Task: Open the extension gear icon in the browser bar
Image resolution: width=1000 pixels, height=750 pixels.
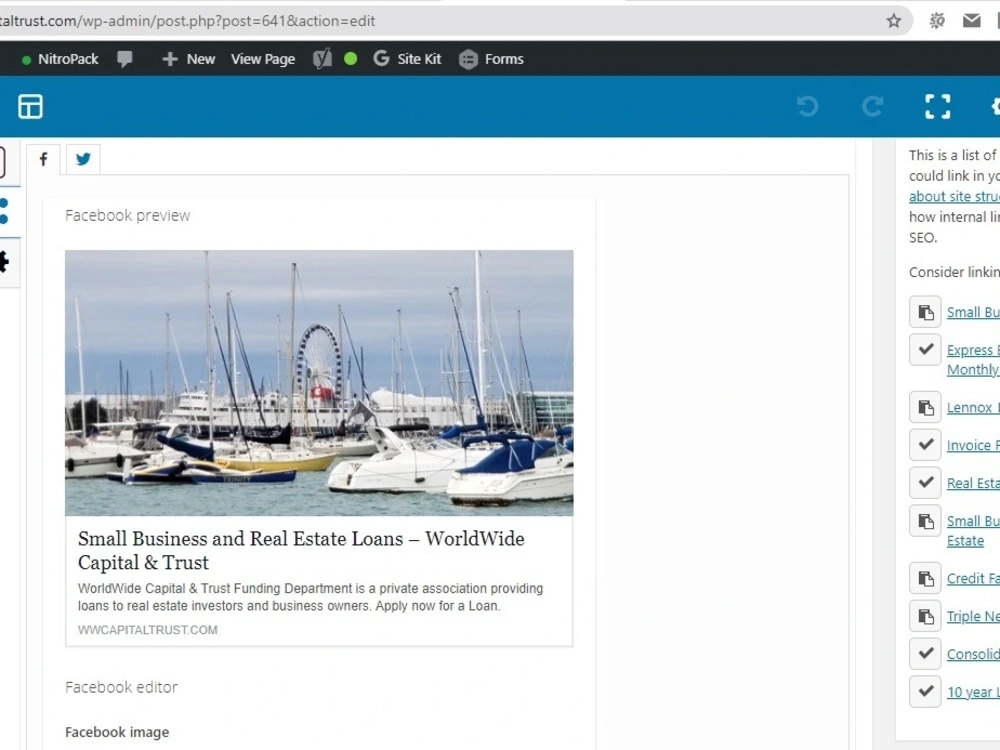Action: point(937,21)
